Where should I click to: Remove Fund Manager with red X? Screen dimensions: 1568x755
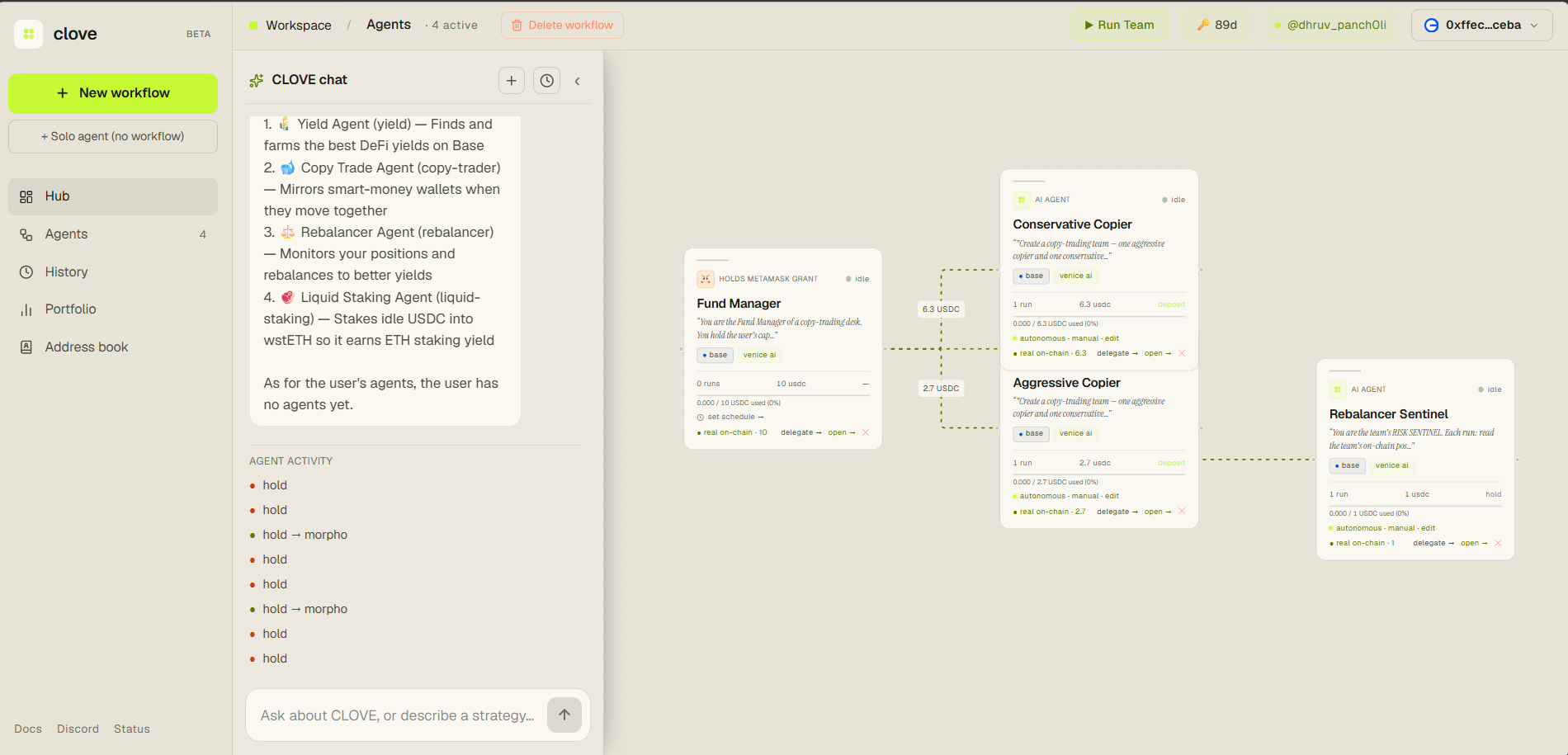866,432
